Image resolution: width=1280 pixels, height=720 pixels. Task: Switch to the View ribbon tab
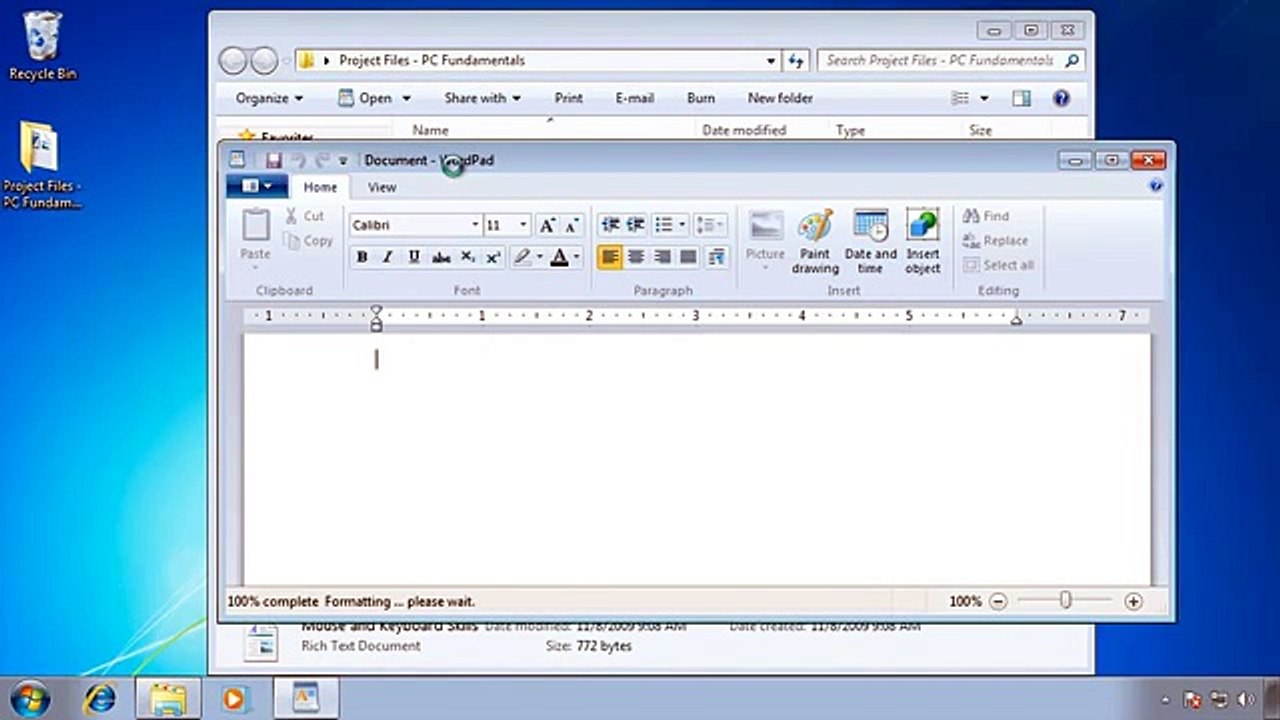tap(382, 187)
